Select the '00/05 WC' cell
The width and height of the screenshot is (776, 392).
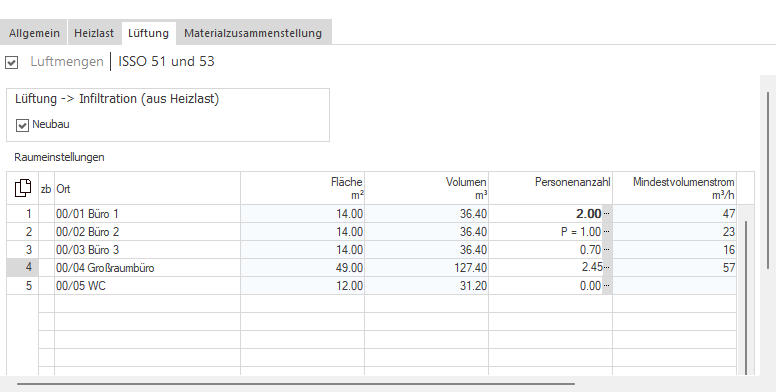(147, 286)
